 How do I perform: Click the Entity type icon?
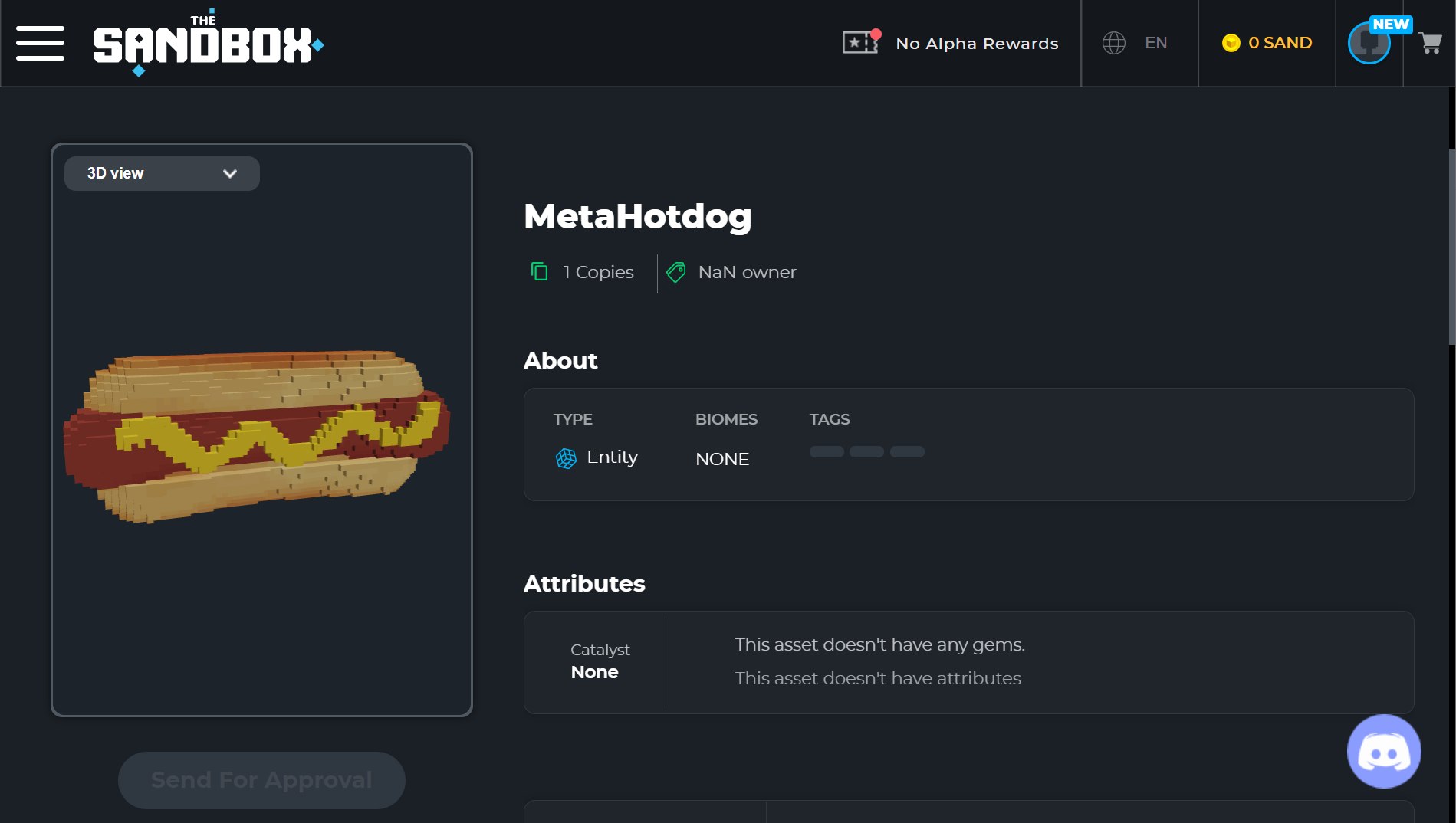[566, 458]
